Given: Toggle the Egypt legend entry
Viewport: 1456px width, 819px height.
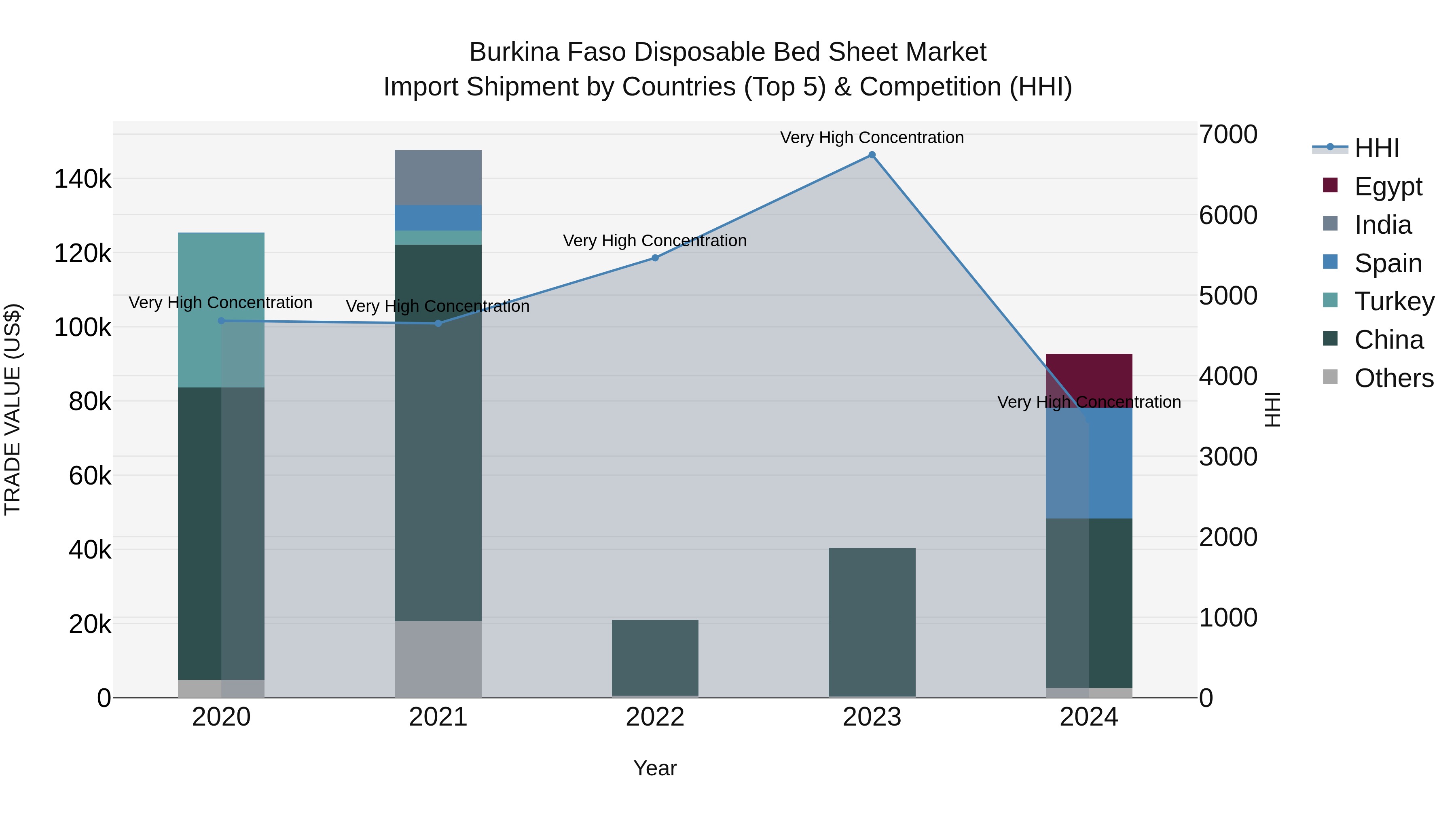Looking at the screenshot, I should [1372, 186].
